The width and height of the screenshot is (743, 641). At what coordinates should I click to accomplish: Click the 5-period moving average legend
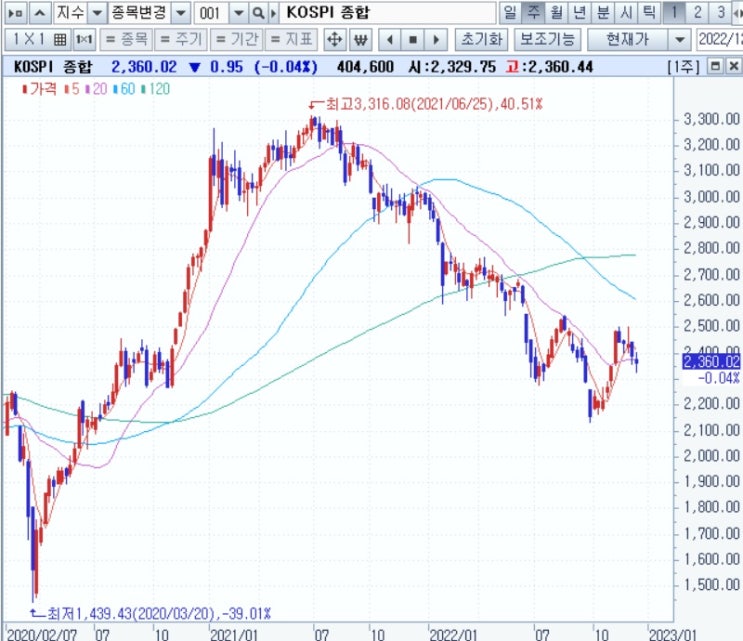pos(72,89)
